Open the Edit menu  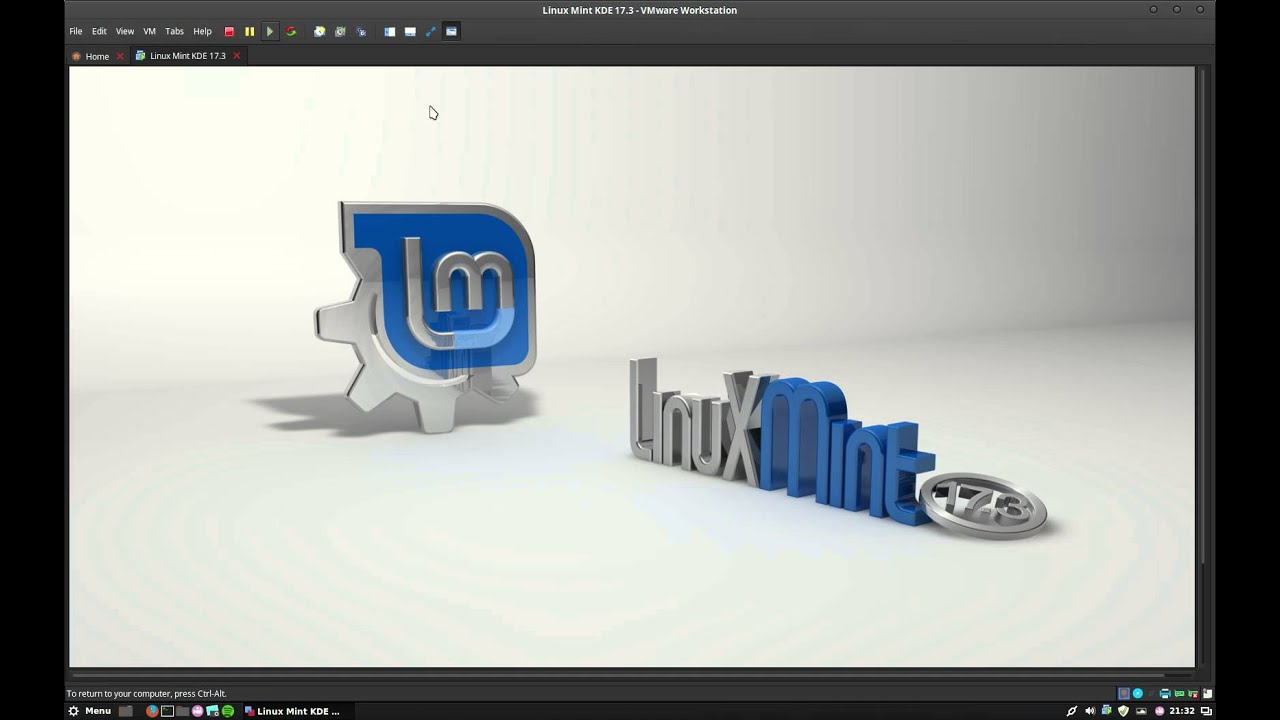pos(99,31)
